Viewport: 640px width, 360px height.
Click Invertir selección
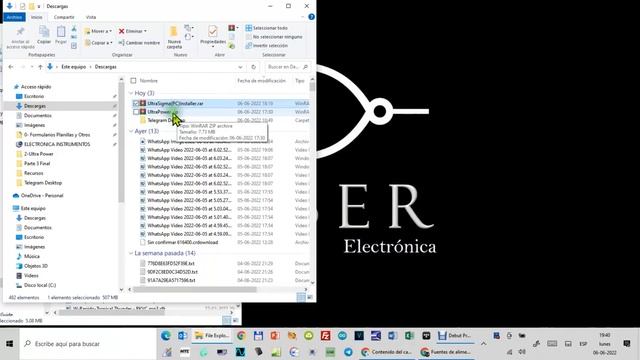pyautogui.click(x=267, y=46)
